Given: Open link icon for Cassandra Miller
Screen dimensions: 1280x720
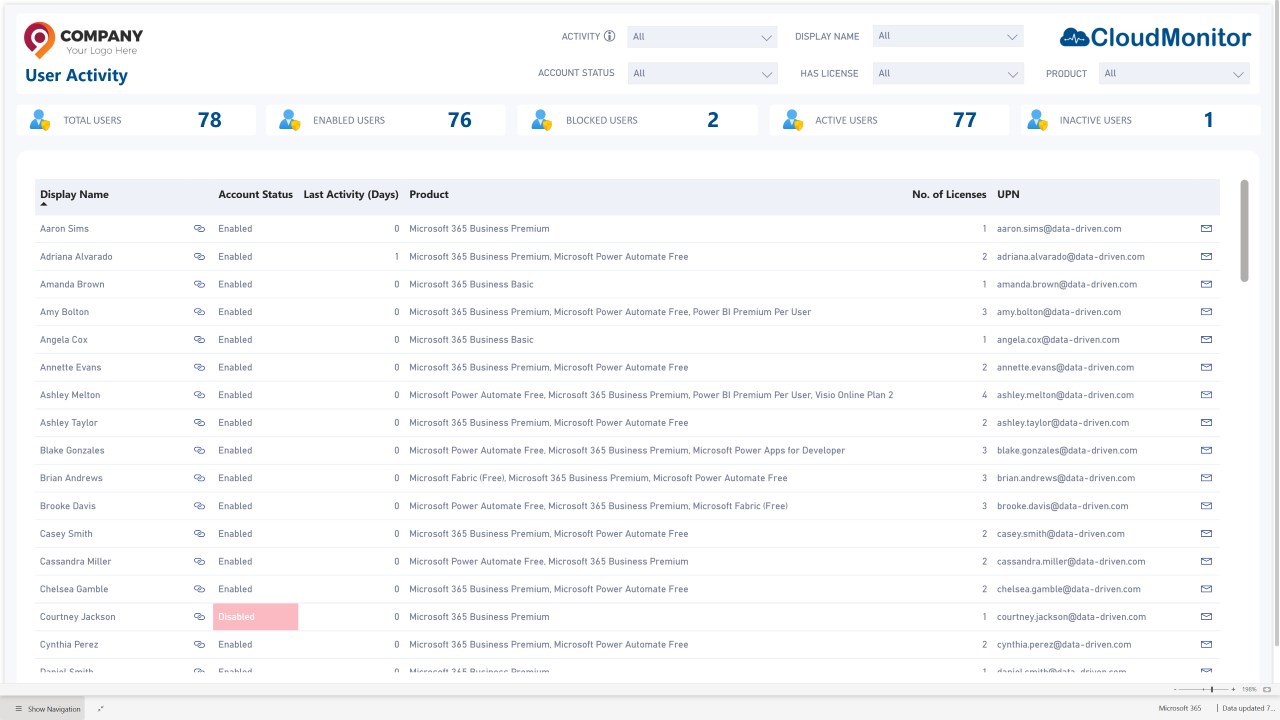Looking at the screenshot, I should tap(199, 561).
